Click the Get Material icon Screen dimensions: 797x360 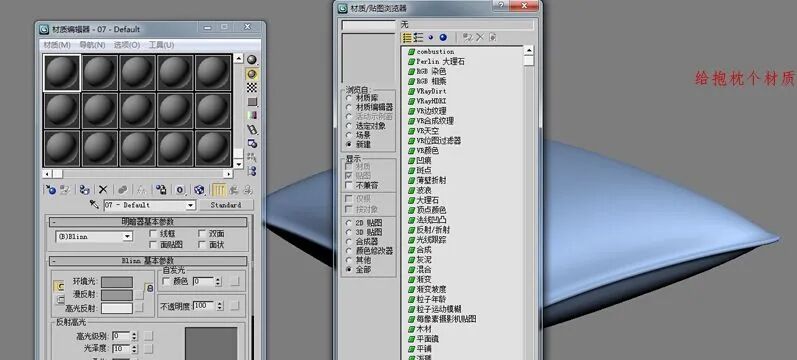coord(51,190)
